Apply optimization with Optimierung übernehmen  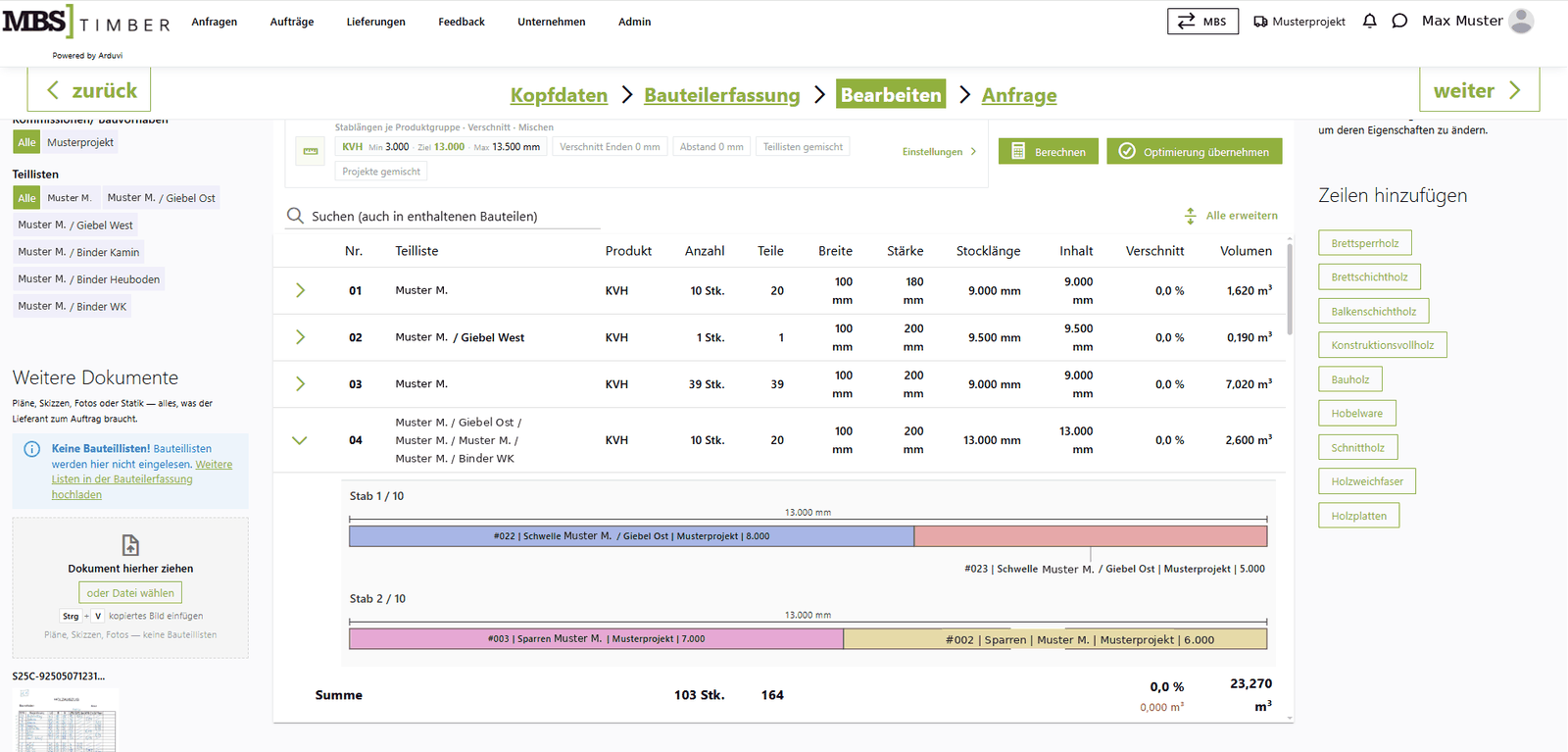click(1195, 152)
